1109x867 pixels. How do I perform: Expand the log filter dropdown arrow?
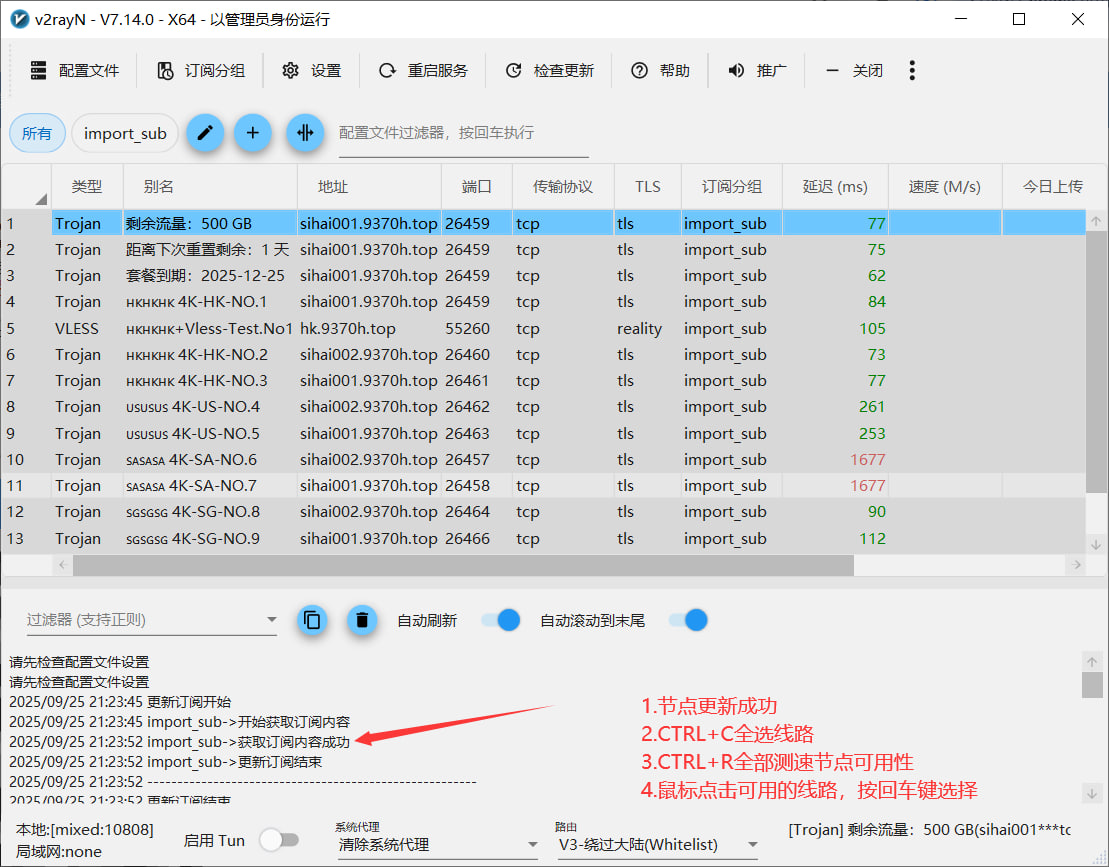[271, 620]
